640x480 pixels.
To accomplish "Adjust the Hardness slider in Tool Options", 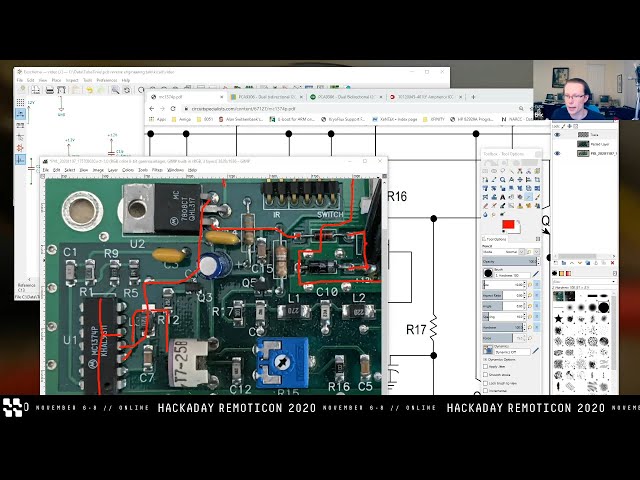I will (502, 327).
